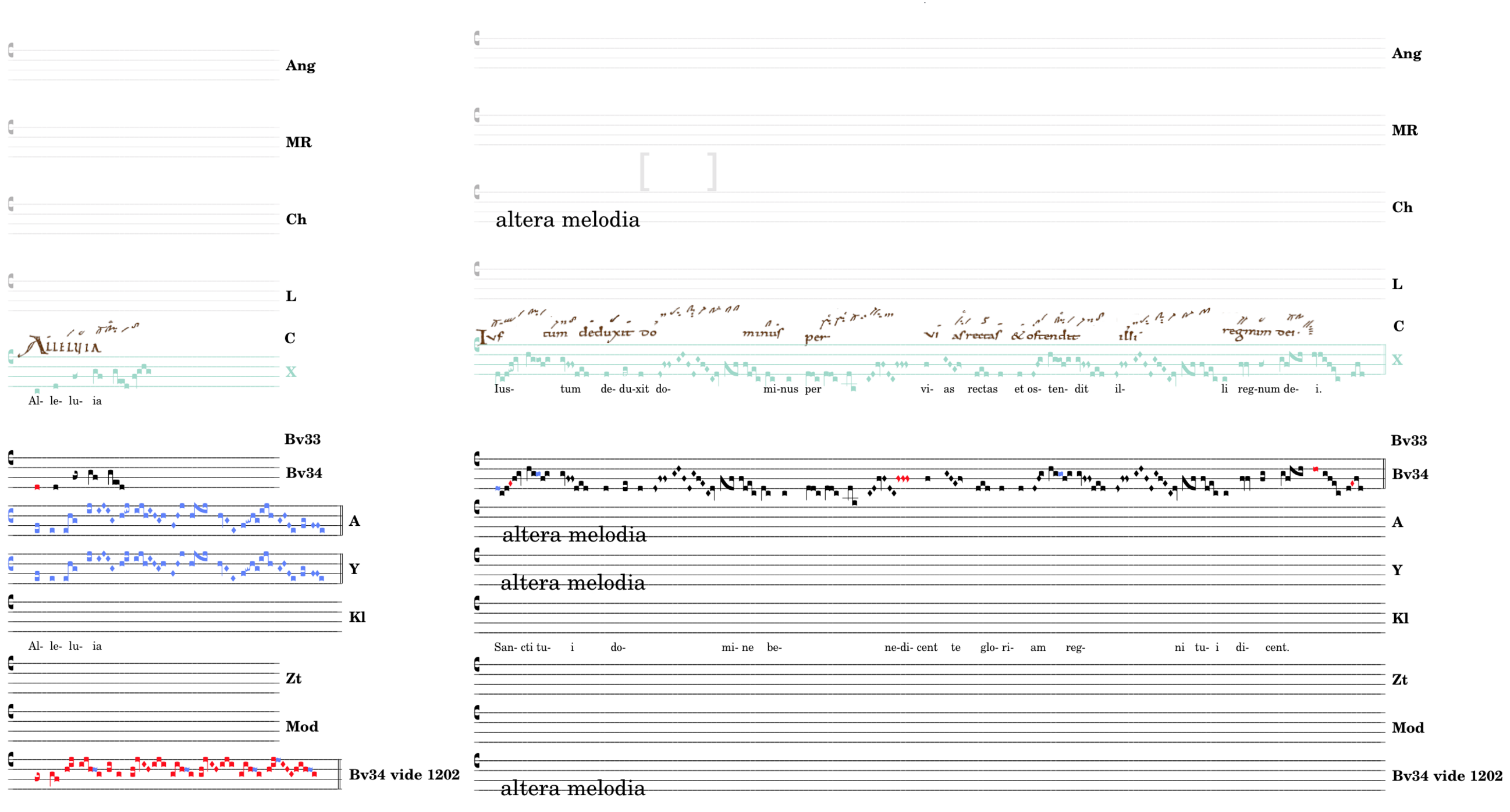Click the left green 'X' staff label

pyautogui.click(x=291, y=372)
